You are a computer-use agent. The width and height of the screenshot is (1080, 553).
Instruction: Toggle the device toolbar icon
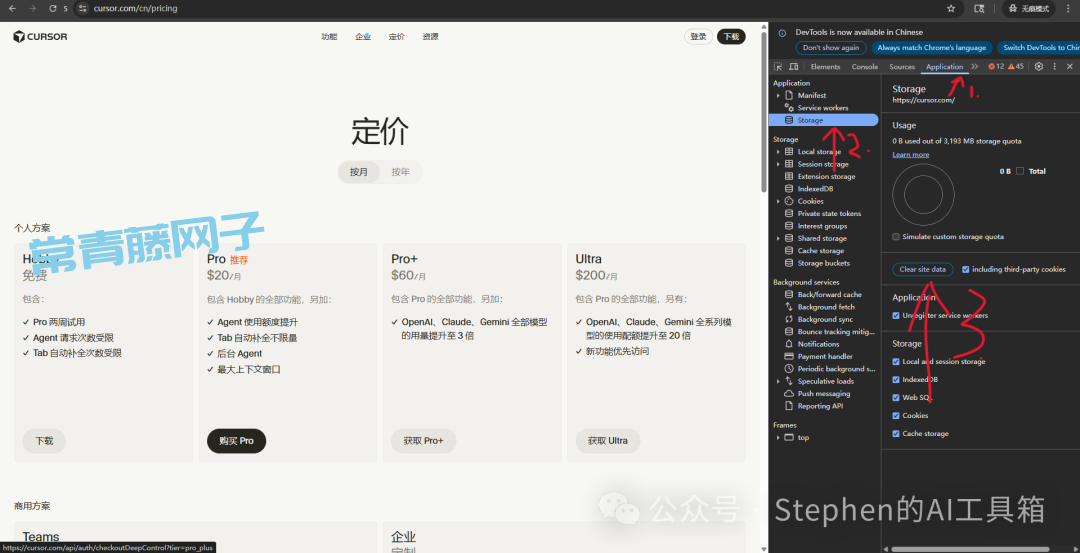[794, 67]
